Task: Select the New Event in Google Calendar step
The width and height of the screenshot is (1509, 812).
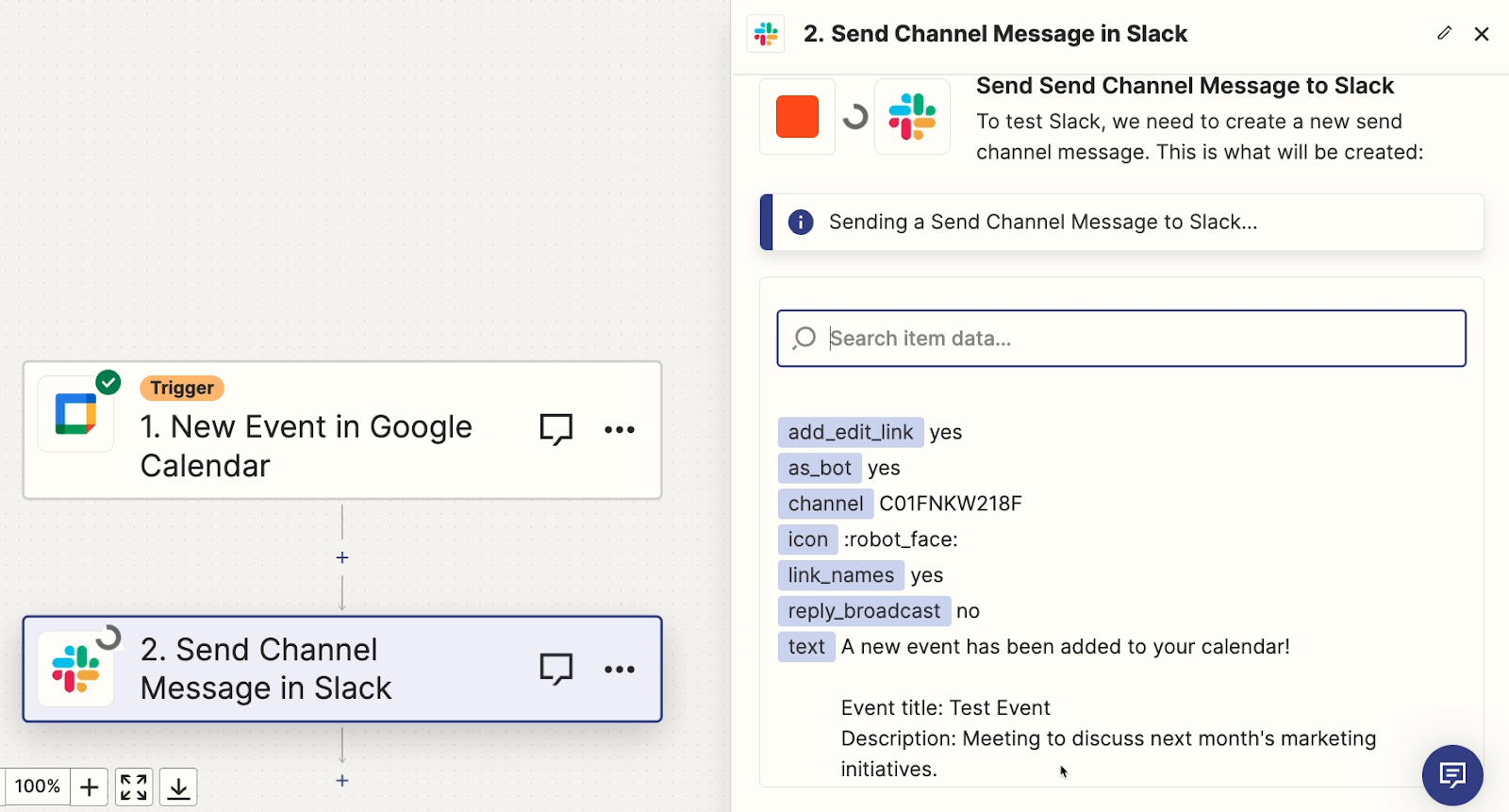Action: (342, 430)
